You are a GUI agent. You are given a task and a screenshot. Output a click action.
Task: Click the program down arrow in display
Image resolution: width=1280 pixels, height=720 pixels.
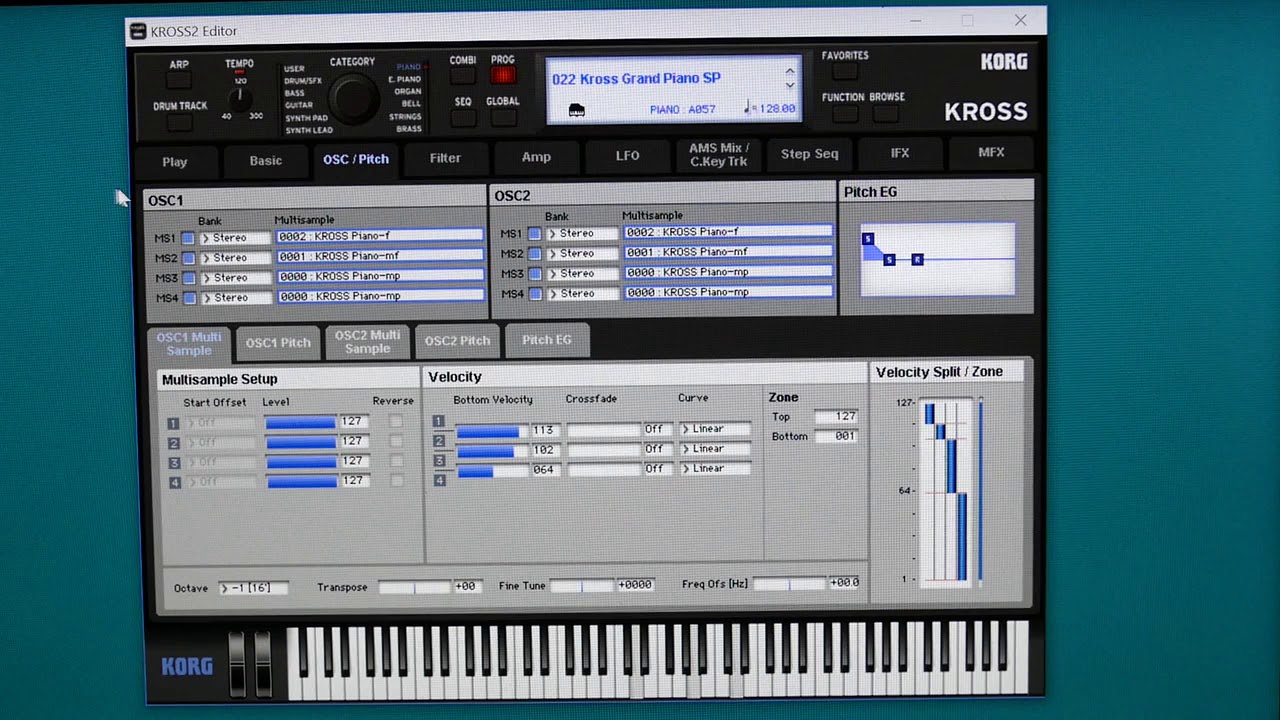tap(790, 85)
